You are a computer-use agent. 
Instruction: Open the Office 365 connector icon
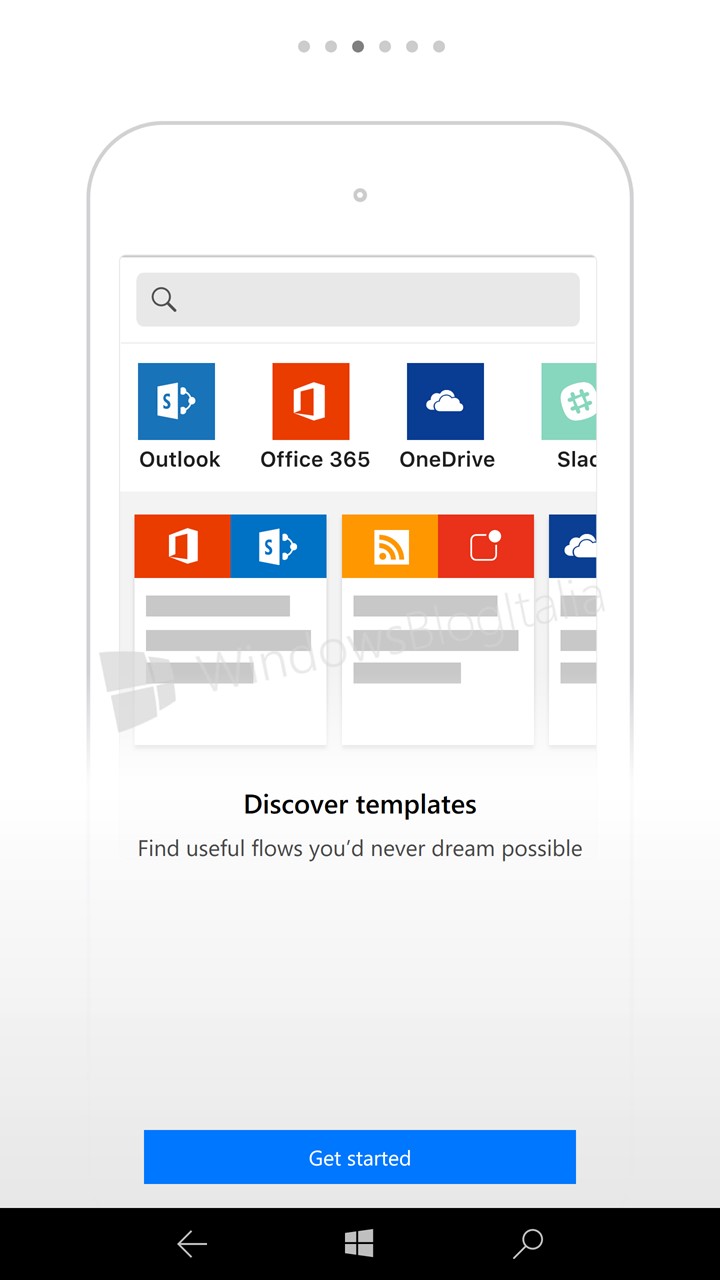[311, 401]
